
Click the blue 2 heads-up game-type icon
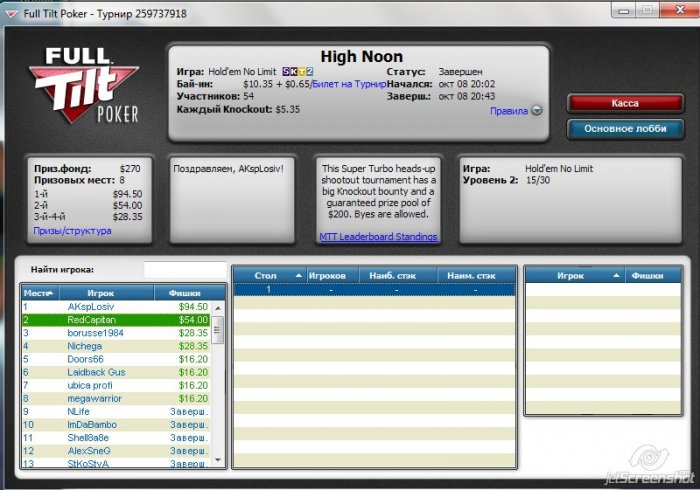[x=309, y=71]
